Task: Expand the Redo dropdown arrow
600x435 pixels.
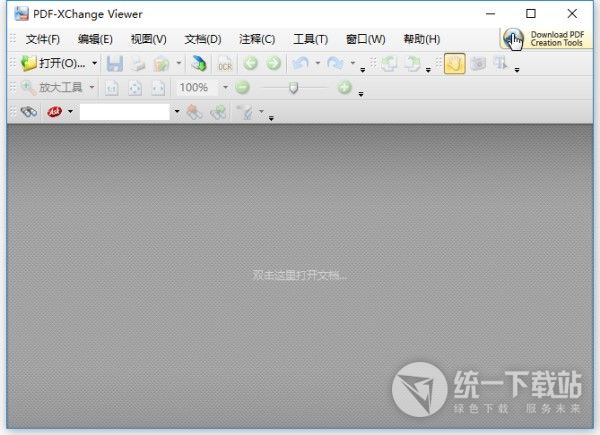Action: coord(353,62)
